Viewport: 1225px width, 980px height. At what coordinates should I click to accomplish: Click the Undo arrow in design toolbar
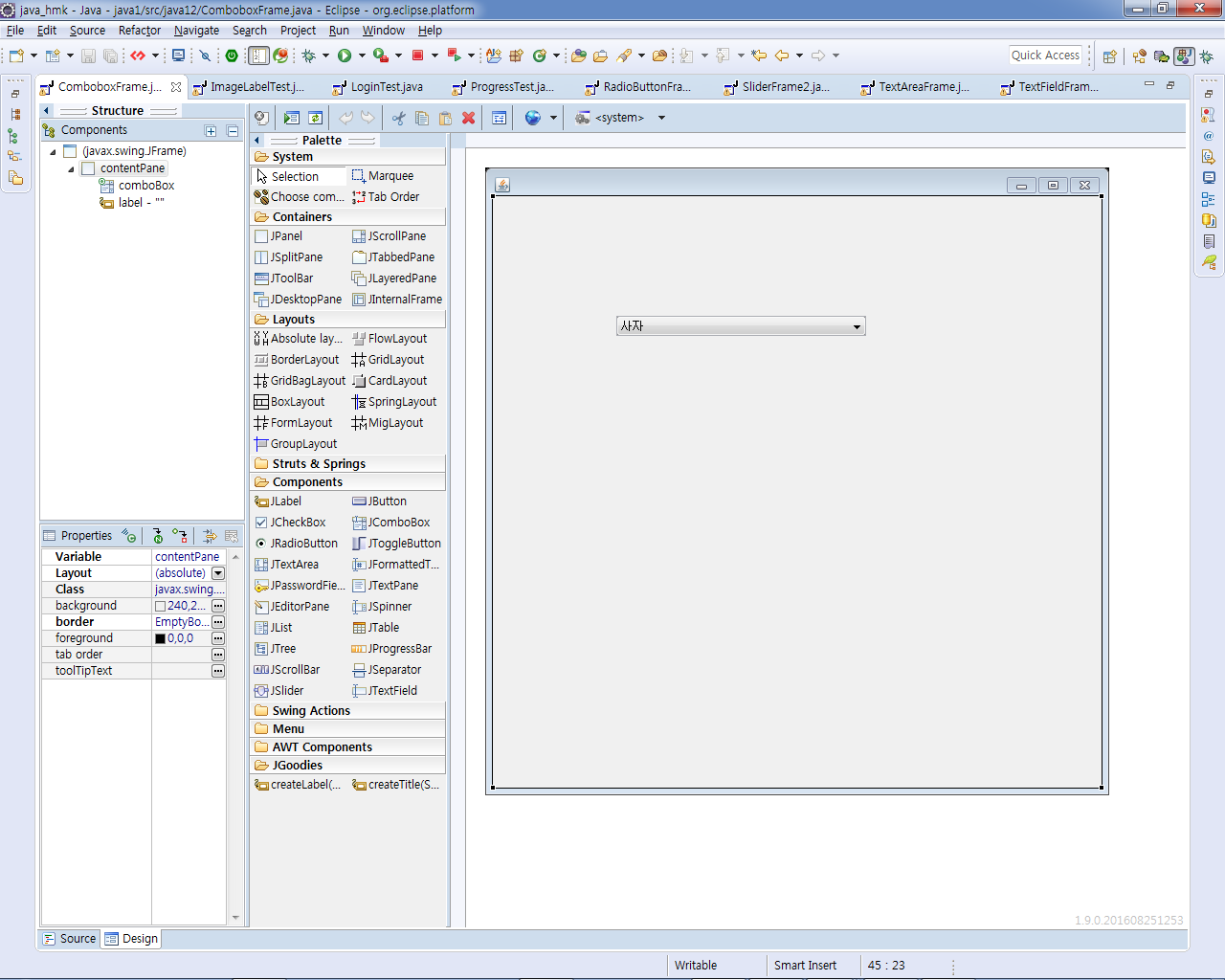[345, 118]
